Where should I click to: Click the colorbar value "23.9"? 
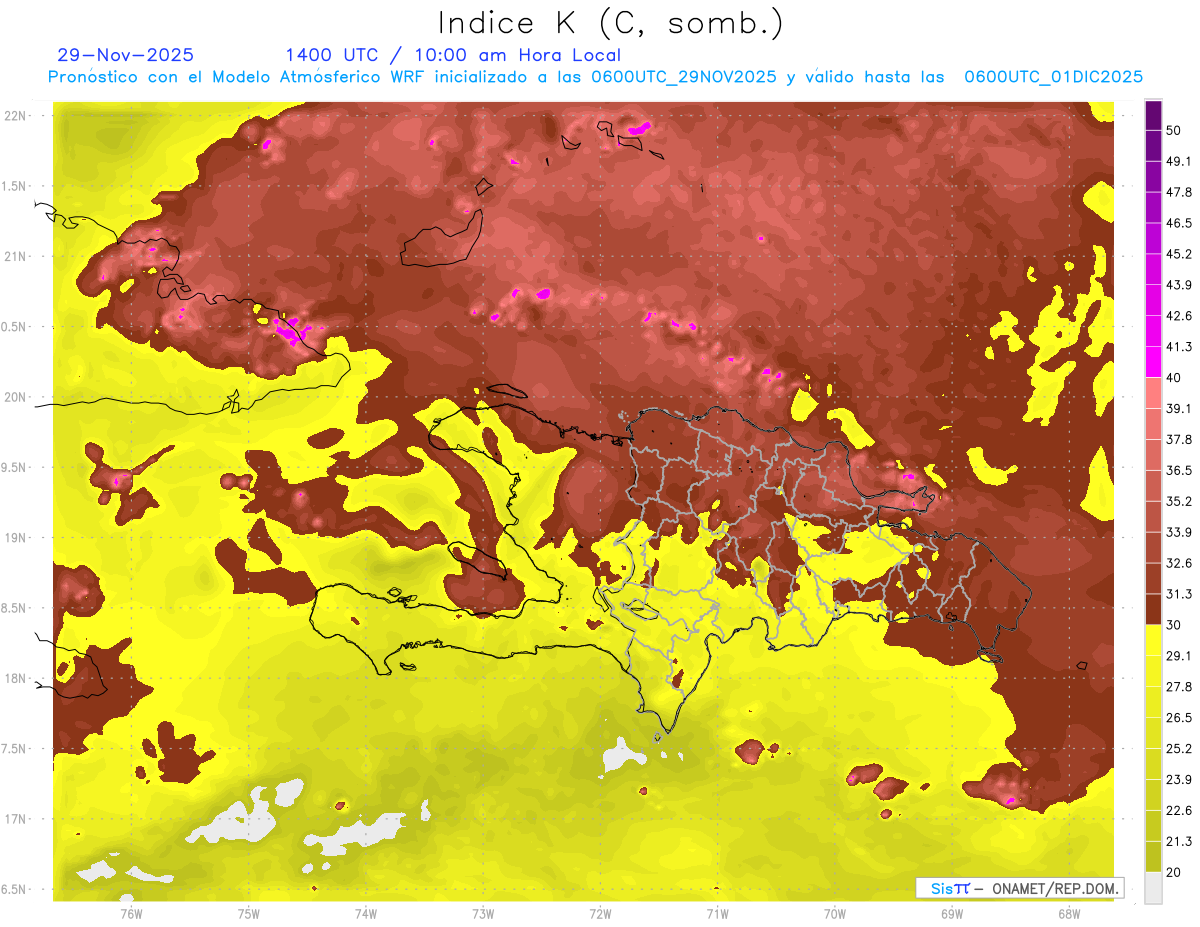[x=1179, y=780]
